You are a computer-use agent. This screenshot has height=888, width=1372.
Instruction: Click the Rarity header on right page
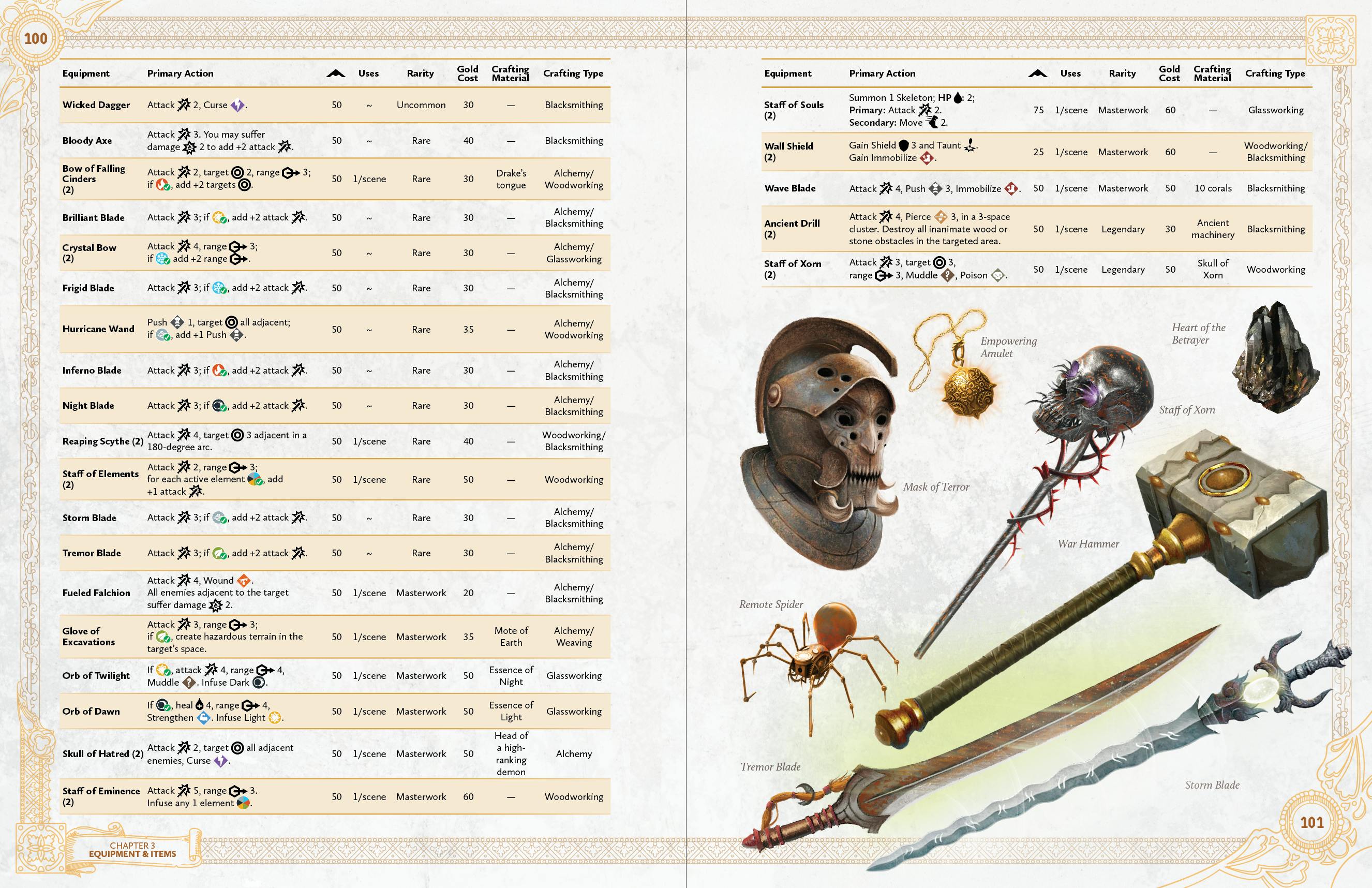coord(1122,73)
